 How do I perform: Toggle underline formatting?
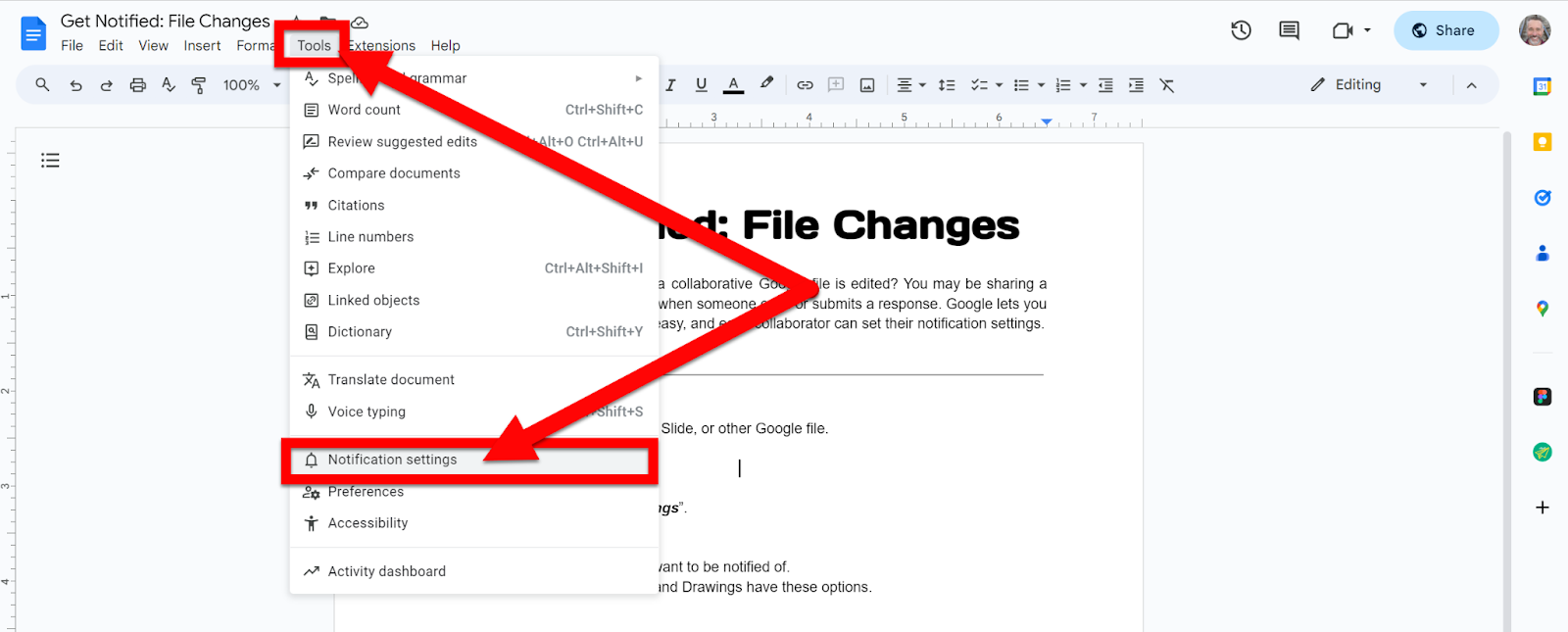point(701,85)
